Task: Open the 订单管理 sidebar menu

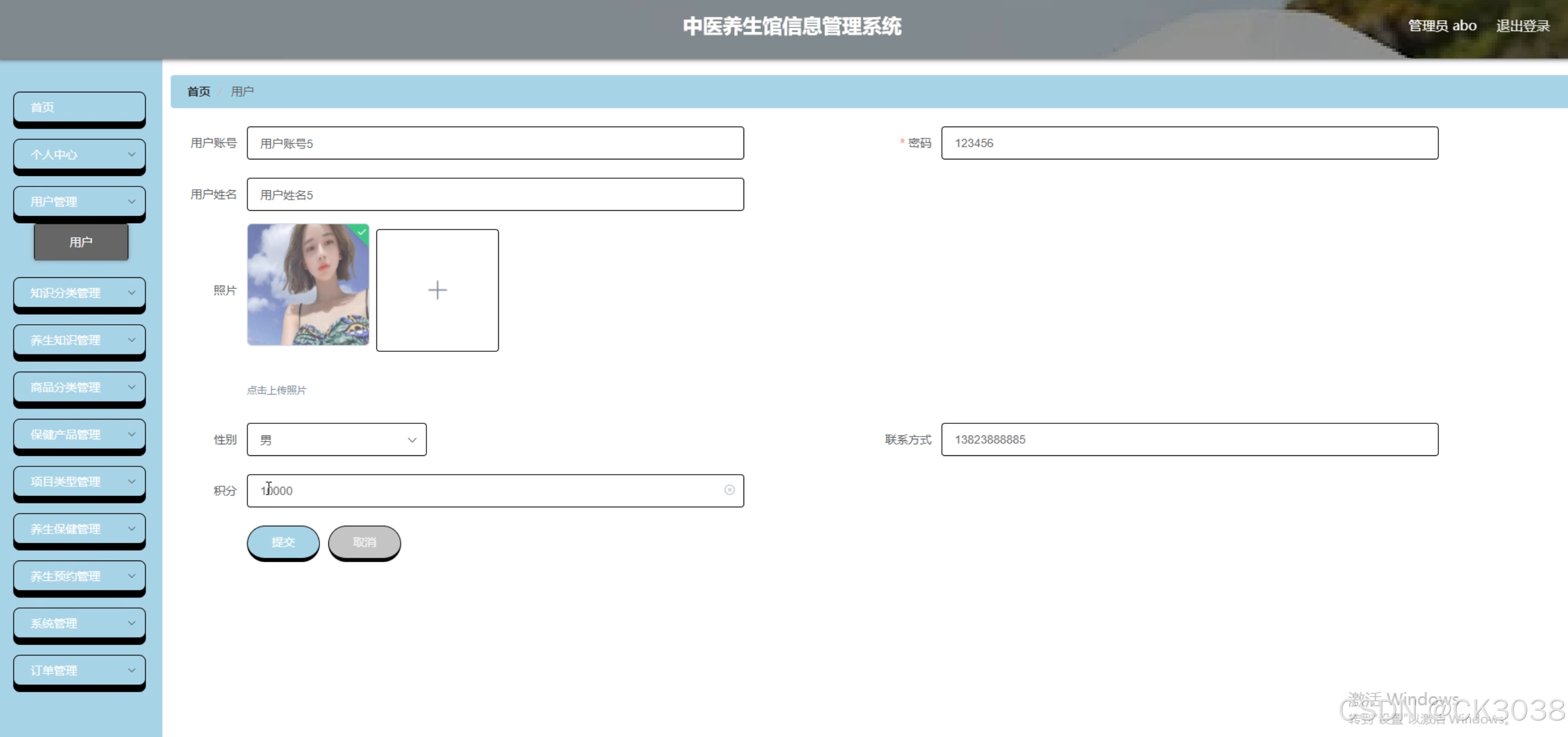Action: click(x=79, y=670)
